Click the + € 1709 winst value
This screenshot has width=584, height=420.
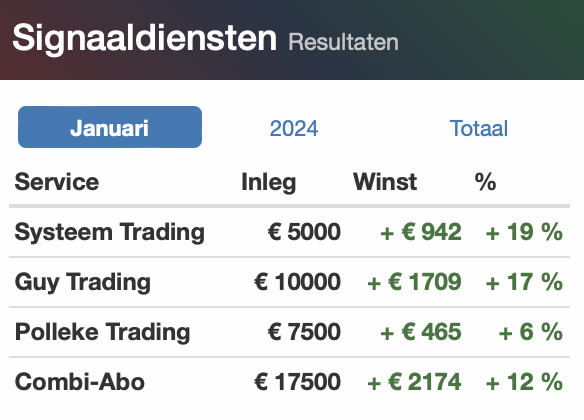coord(414,282)
